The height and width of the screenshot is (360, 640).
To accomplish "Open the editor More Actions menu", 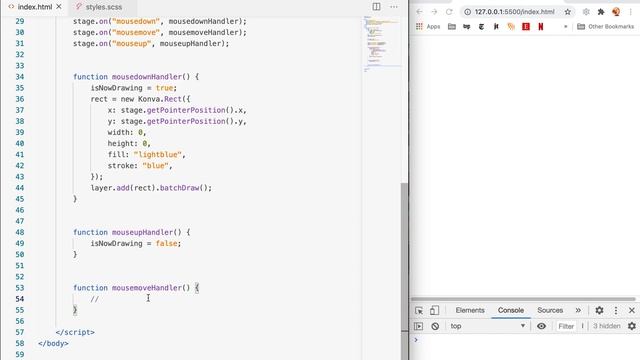I will click(394, 7).
